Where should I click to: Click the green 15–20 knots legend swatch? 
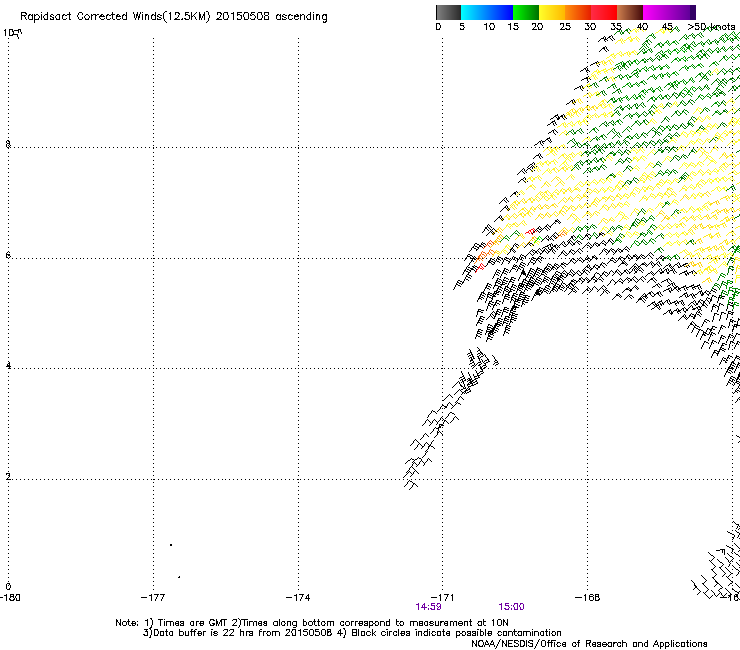526,12
